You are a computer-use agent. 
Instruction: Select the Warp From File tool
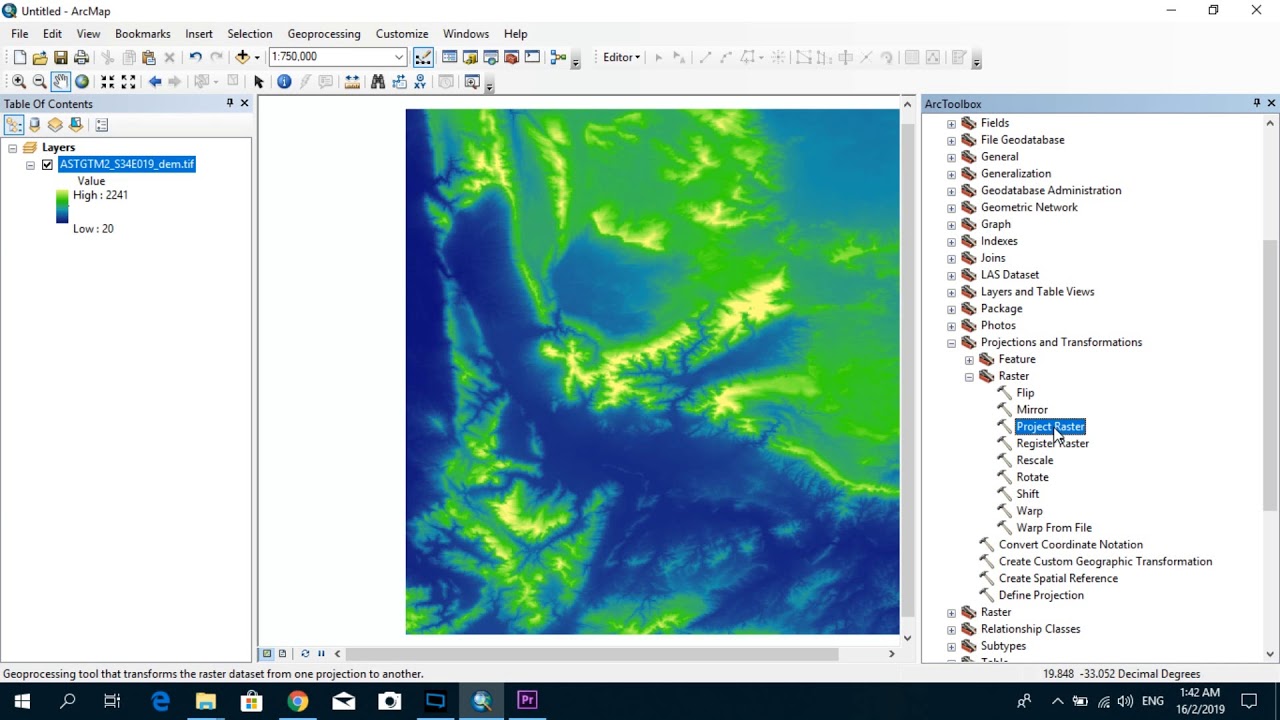tap(1054, 528)
